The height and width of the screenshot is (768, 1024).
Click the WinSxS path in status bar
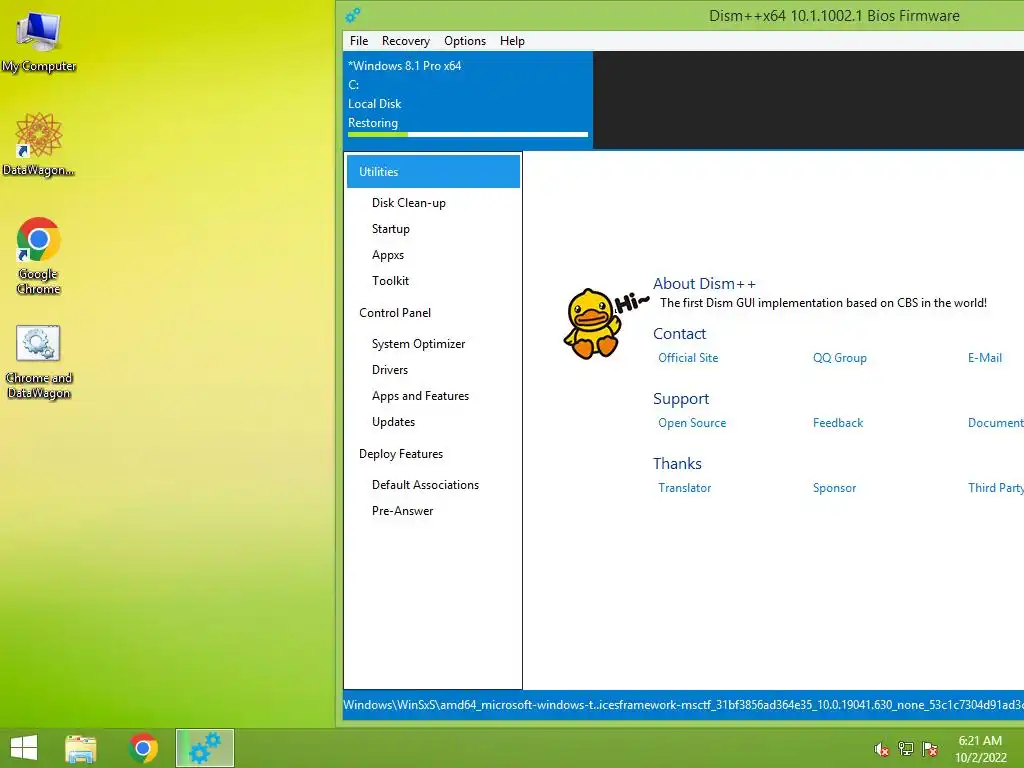[683, 705]
